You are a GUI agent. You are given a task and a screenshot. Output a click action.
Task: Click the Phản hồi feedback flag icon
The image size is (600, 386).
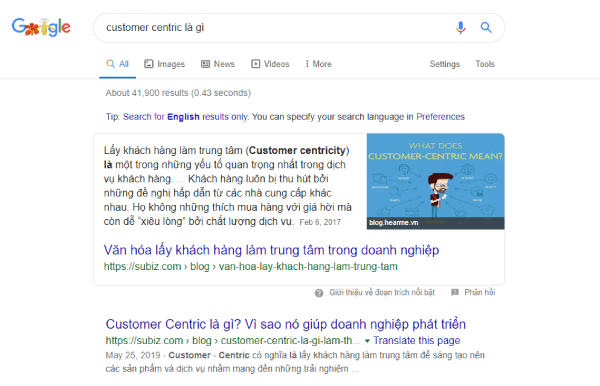click(455, 293)
